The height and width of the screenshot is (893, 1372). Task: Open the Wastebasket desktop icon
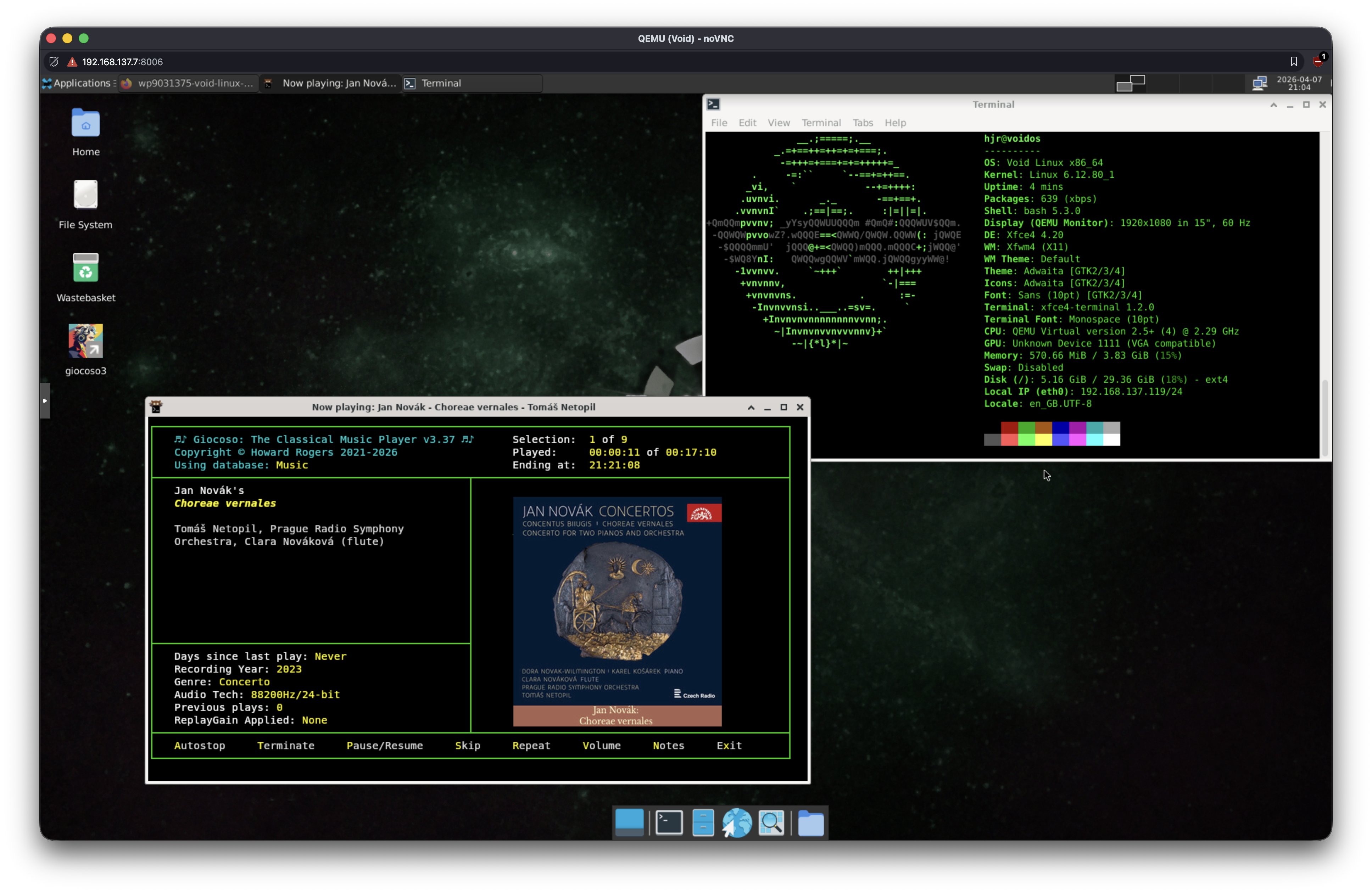(x=85, y=268)
